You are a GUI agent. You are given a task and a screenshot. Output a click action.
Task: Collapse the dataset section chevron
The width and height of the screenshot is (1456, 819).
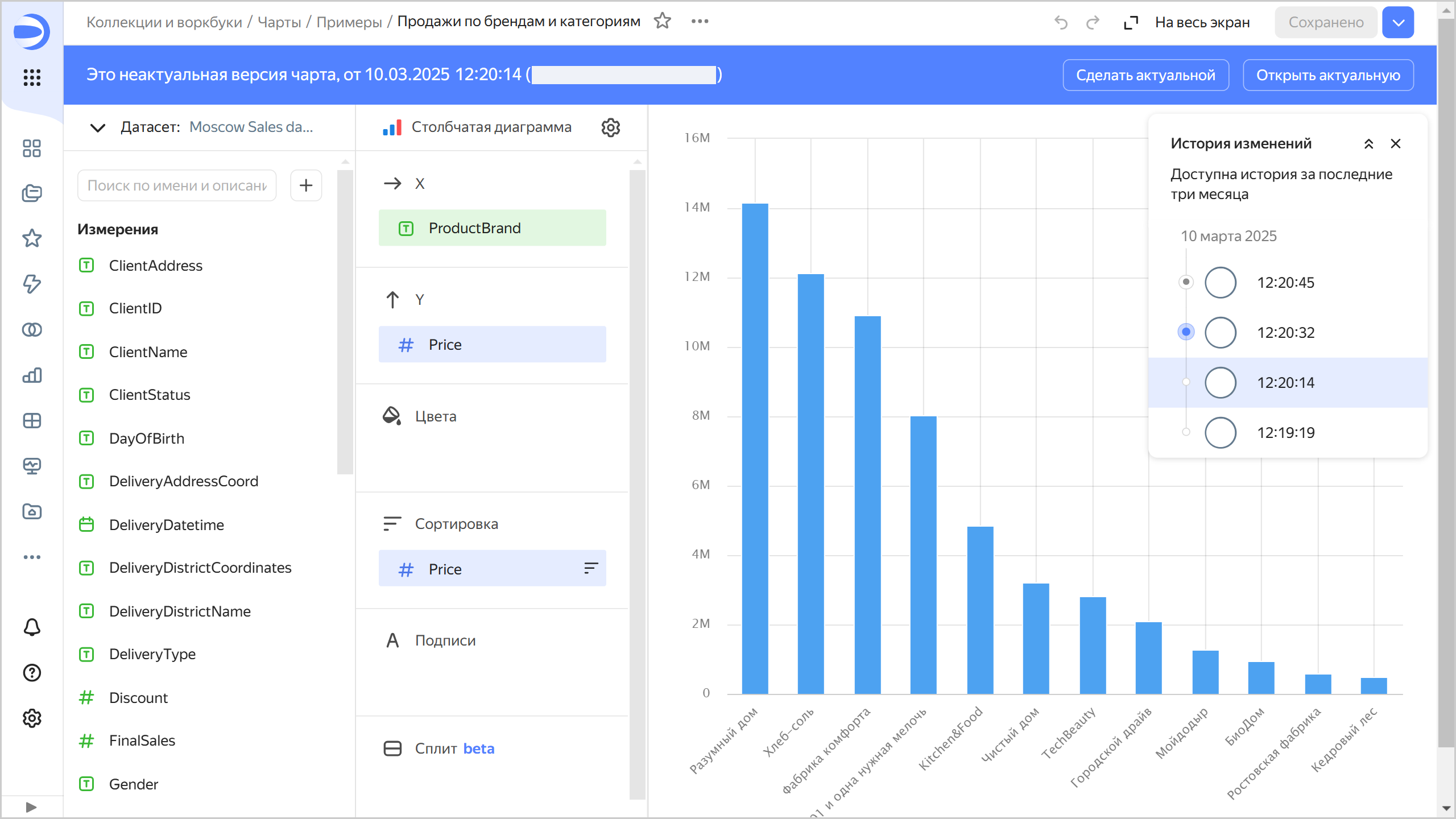pyautogui.click(x=98, y=127)
